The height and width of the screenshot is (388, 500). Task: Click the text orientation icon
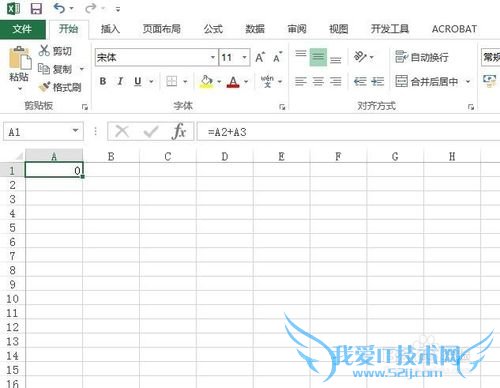click(360, 57)
